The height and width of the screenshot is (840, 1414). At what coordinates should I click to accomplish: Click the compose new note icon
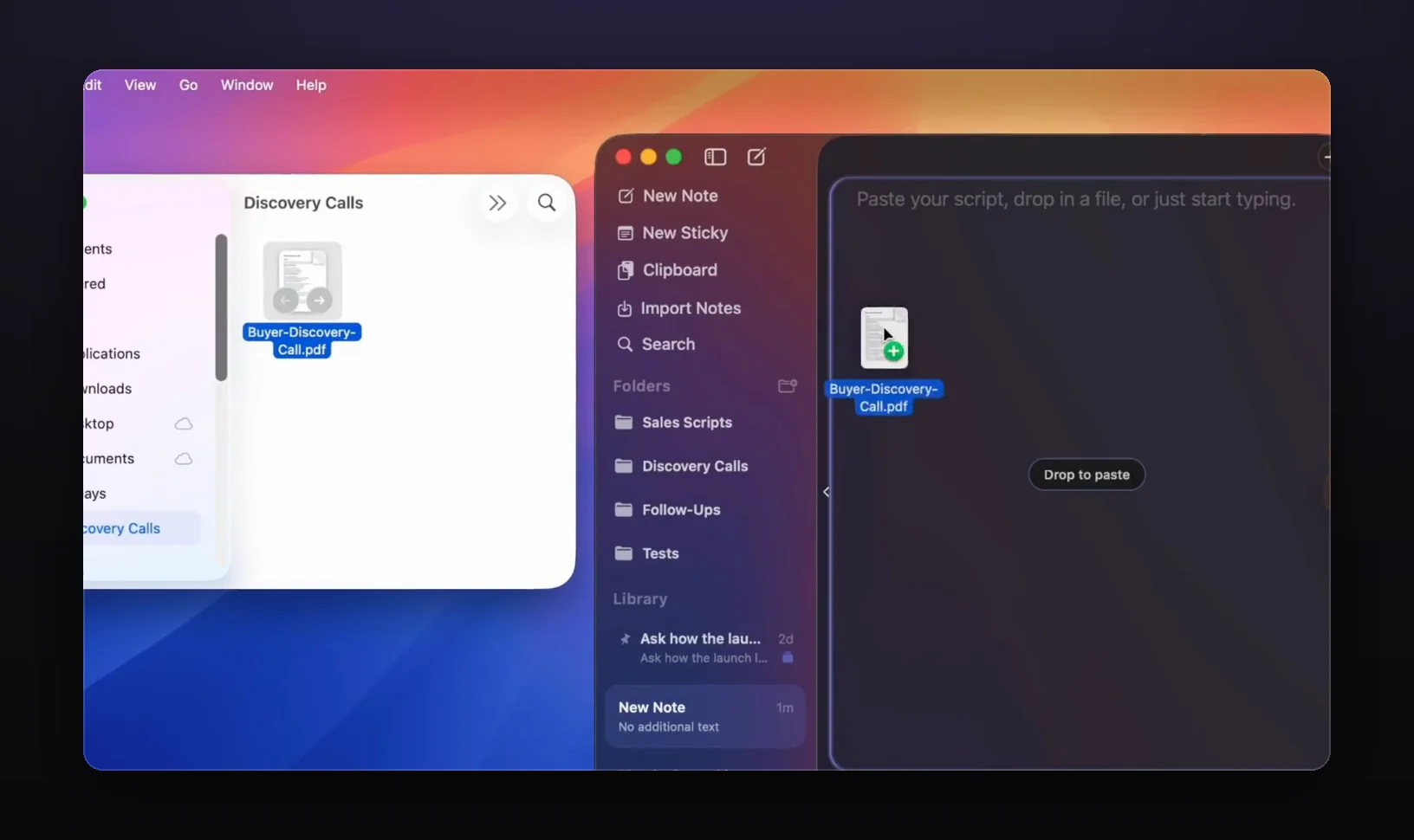756,157
